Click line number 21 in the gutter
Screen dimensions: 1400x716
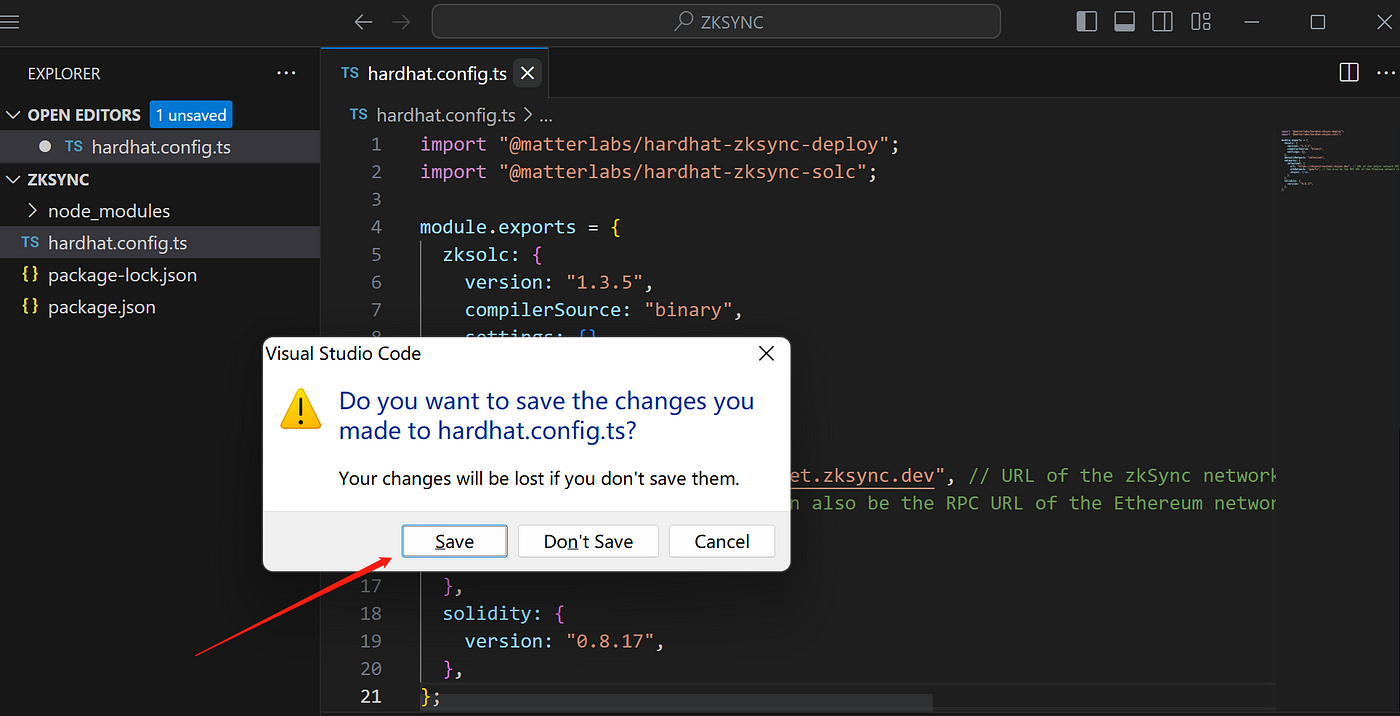pos(371,695)
